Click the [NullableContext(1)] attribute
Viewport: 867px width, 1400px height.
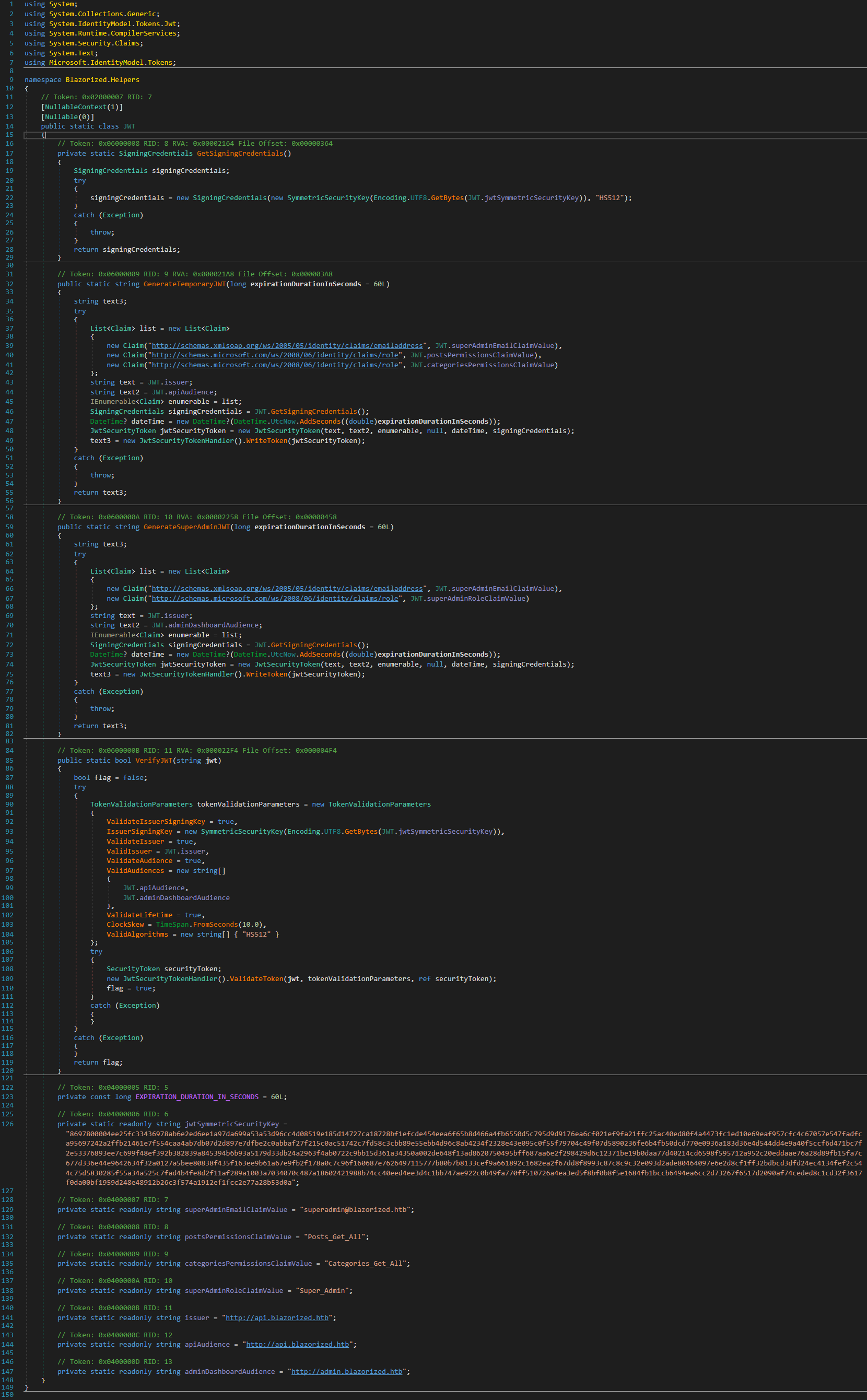82,107
